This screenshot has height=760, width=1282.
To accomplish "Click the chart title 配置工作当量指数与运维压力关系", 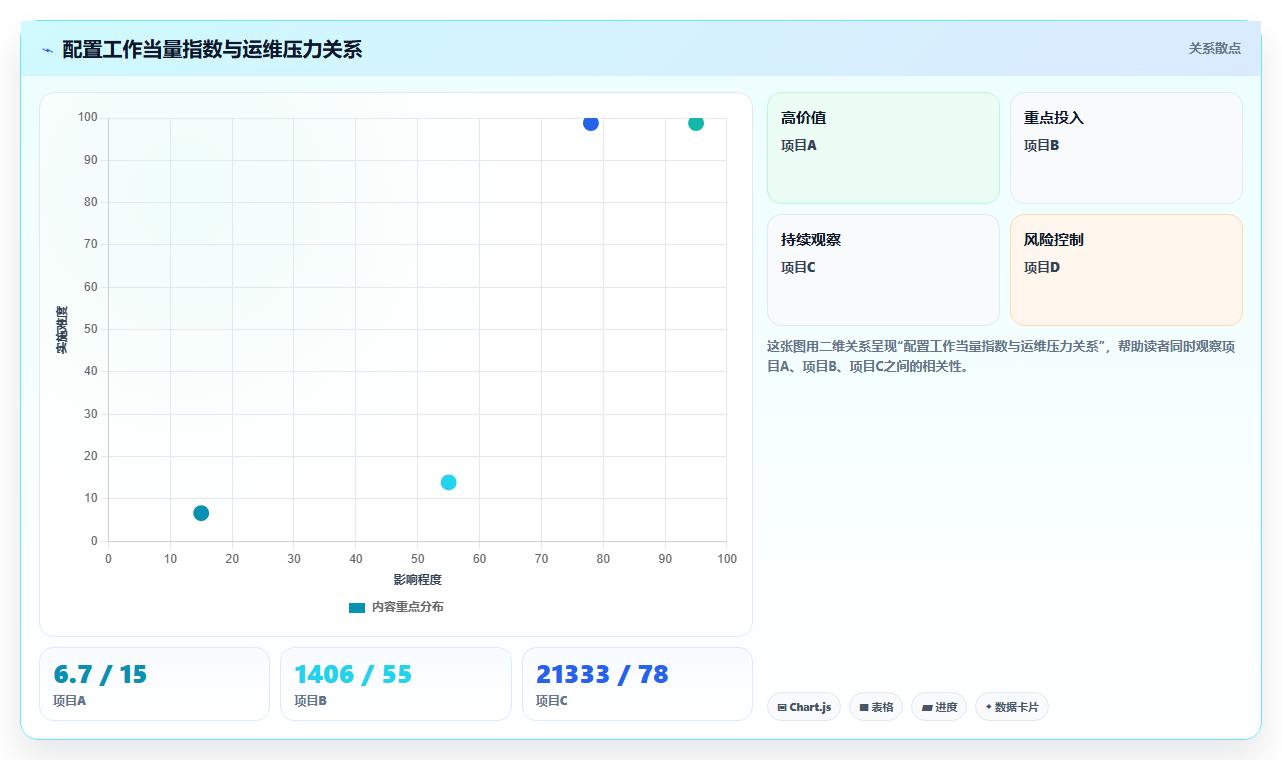I will (x=212, y=49).
